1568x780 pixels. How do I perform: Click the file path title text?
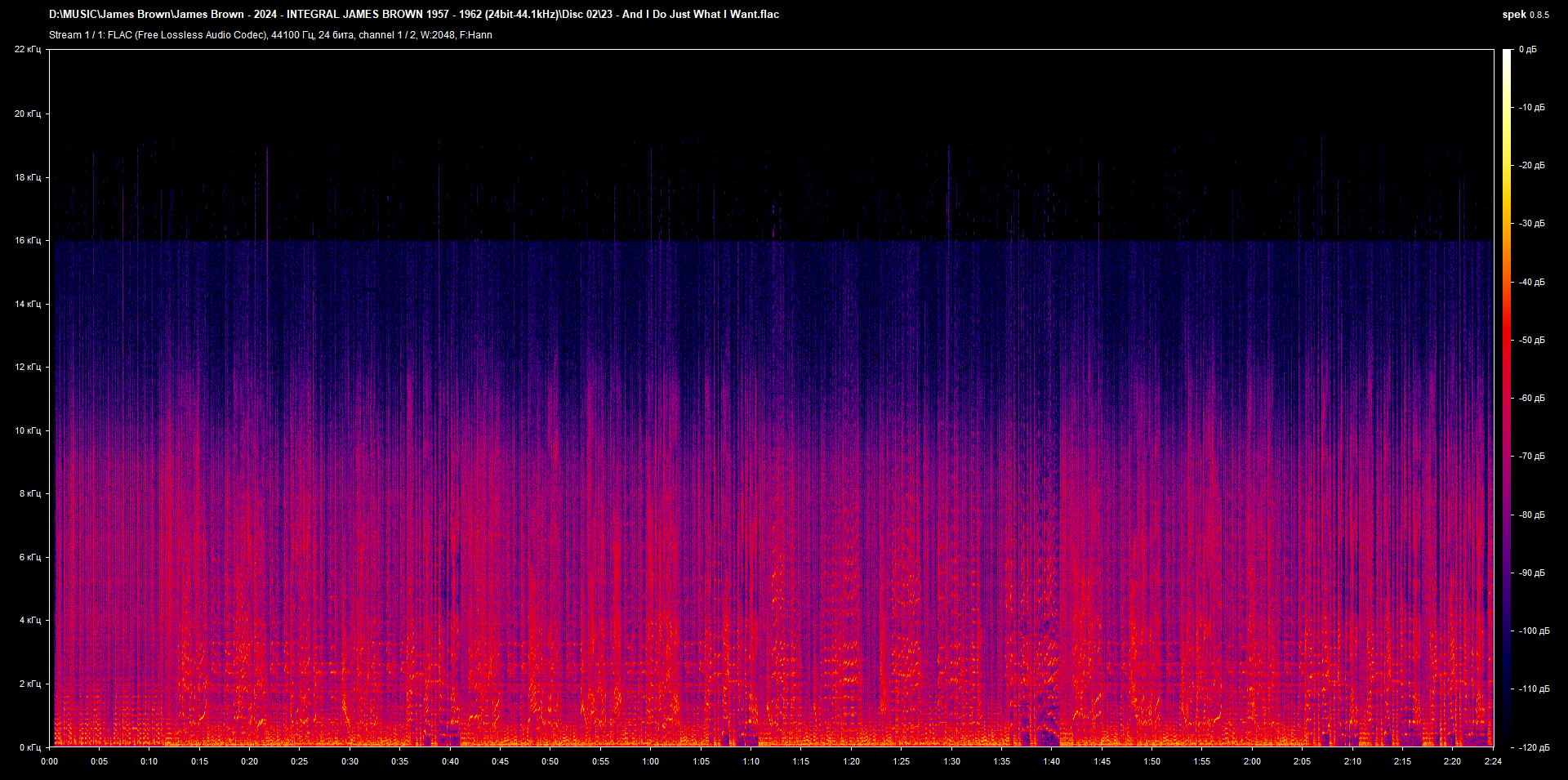[413, 15]
